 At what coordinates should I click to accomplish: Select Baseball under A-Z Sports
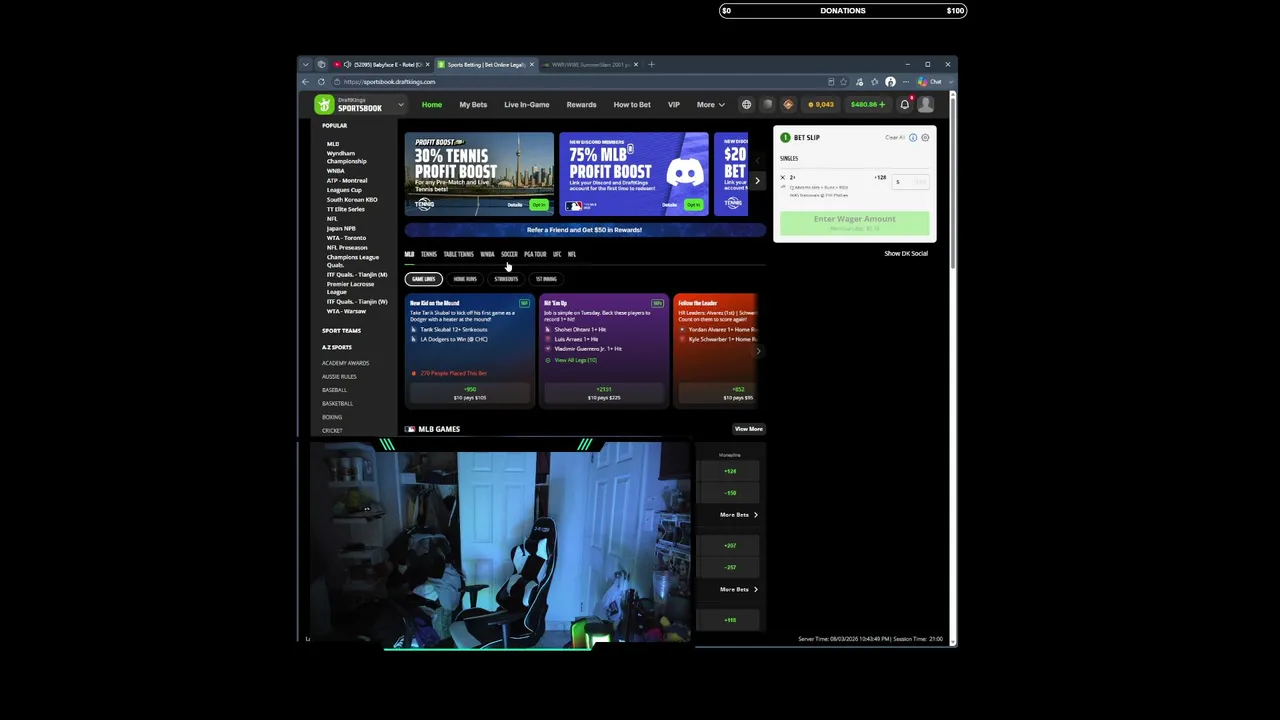click(334, 390)
